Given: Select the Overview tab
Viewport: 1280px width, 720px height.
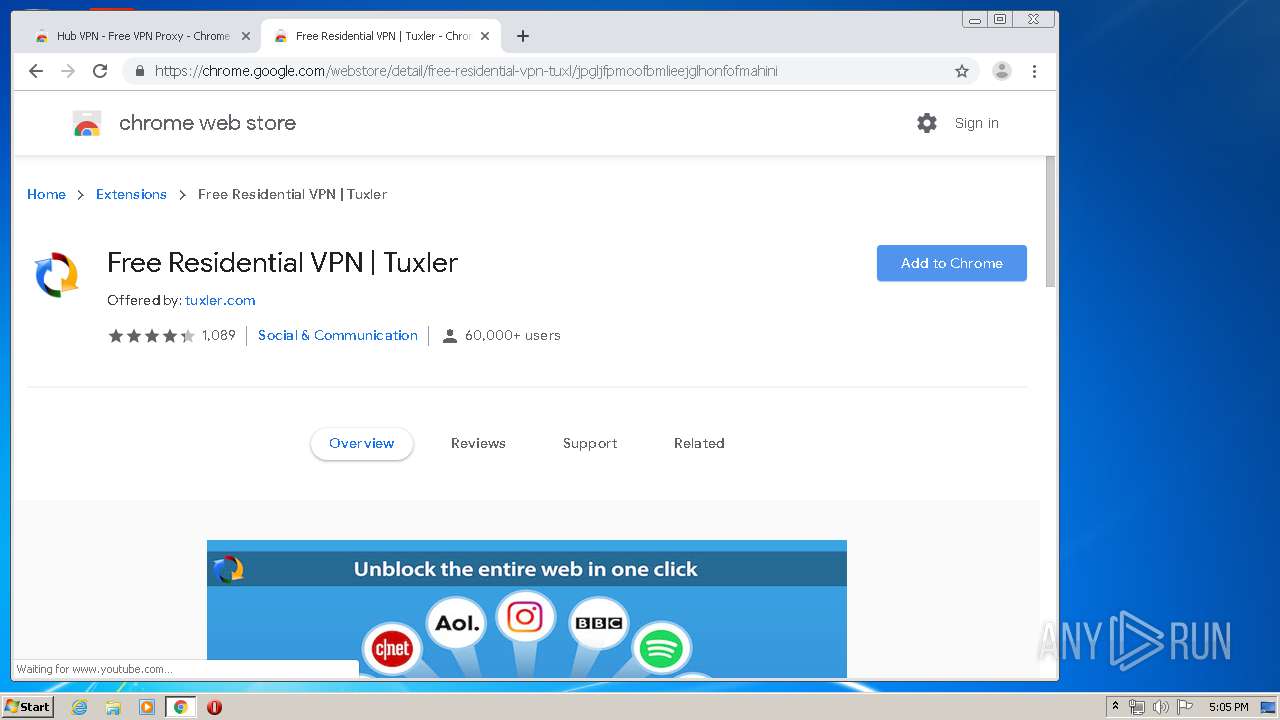Looking at the screenshot, I should point(362,443).
